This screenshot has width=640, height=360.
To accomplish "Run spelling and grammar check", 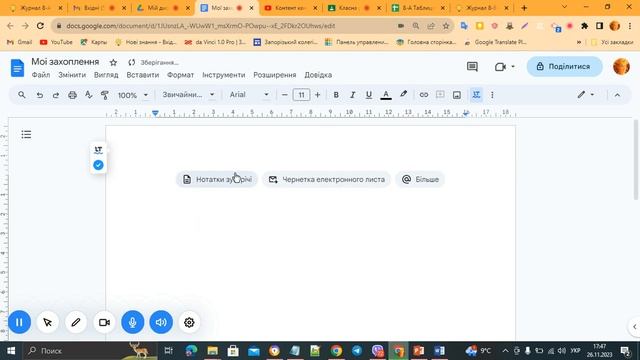I will [x=89, y=95].
